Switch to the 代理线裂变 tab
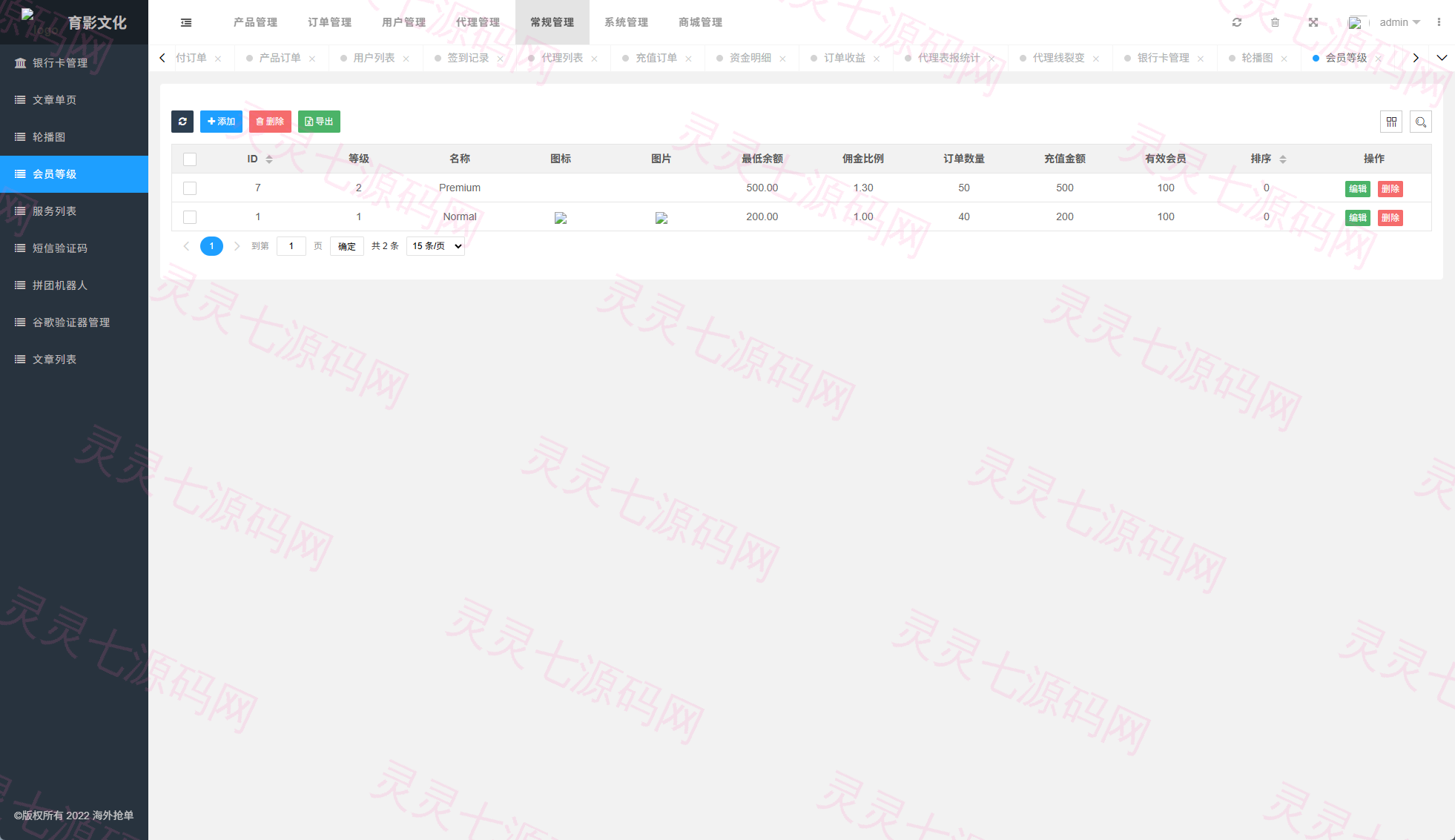The height and width of the screenshot is (840, 1455). click(1058, 58)
